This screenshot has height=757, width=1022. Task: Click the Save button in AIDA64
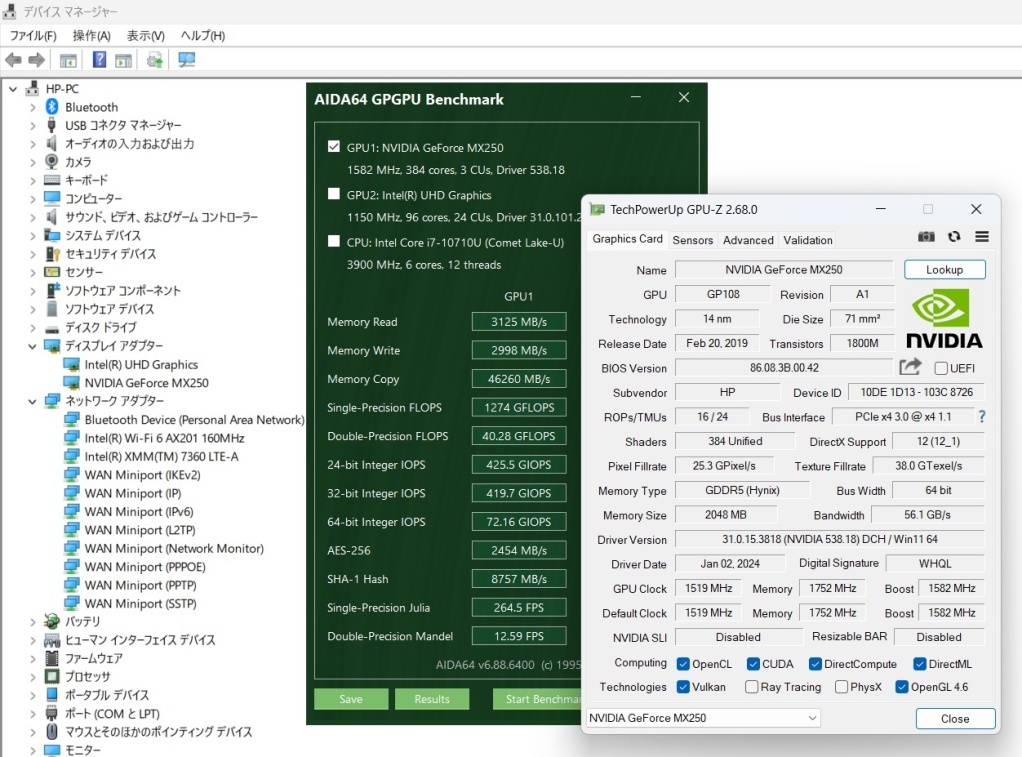coord(351,699)
